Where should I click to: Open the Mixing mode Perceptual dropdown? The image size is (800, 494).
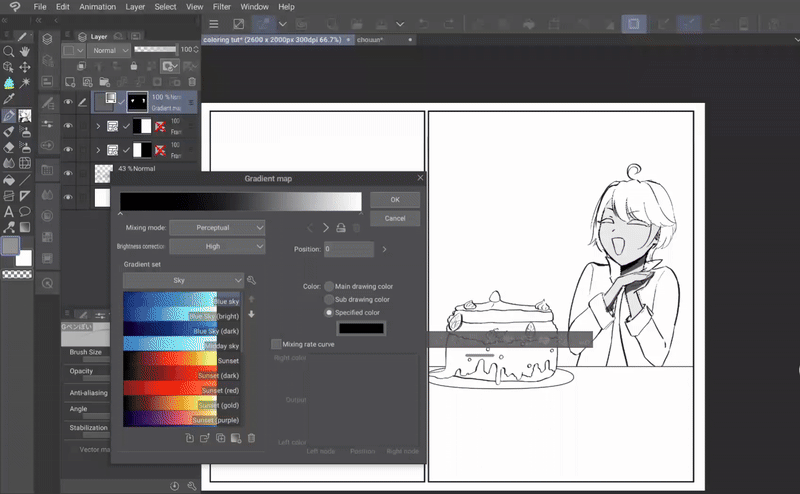pos(217,228)
